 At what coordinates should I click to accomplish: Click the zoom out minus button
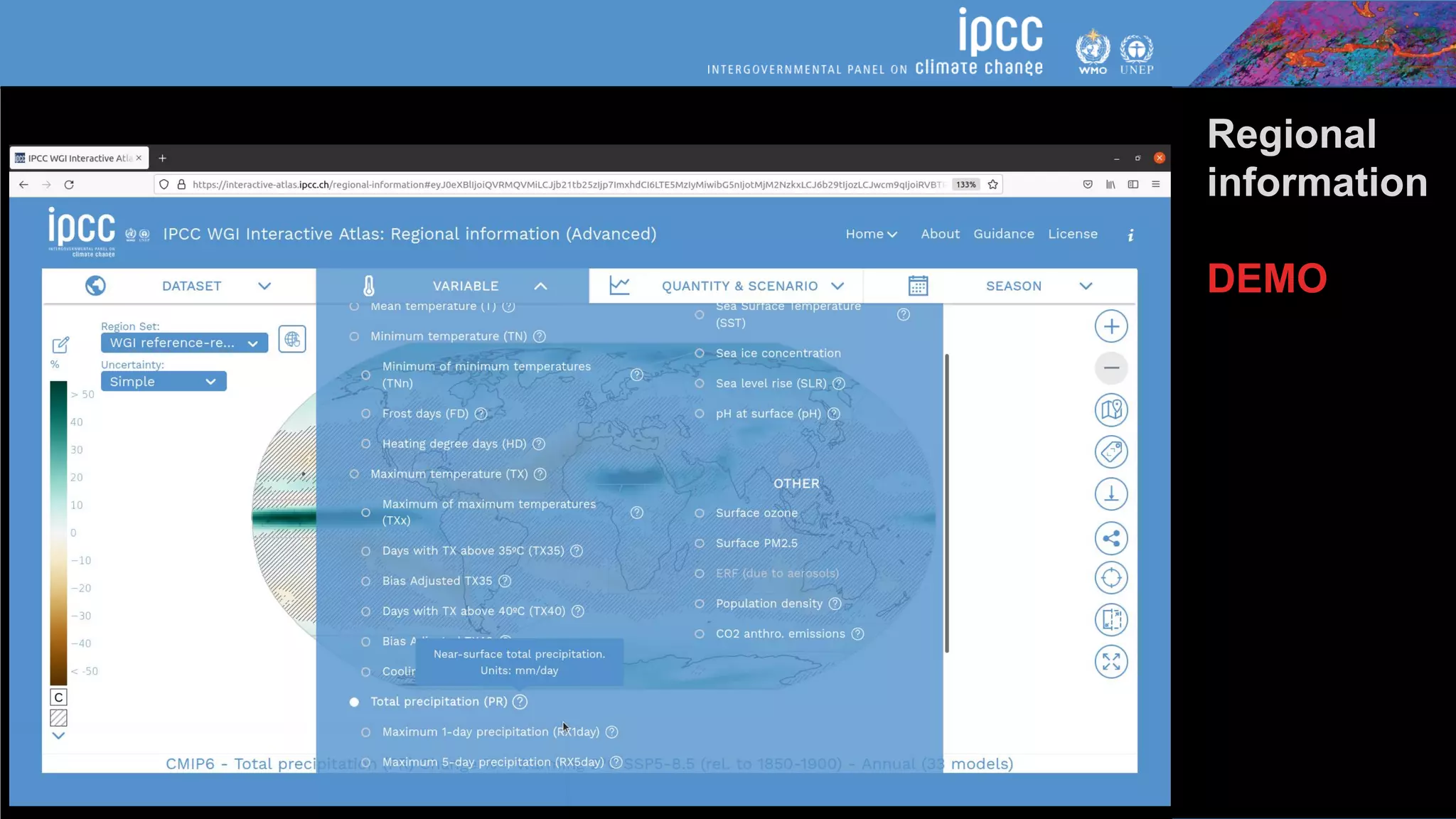1111,368
